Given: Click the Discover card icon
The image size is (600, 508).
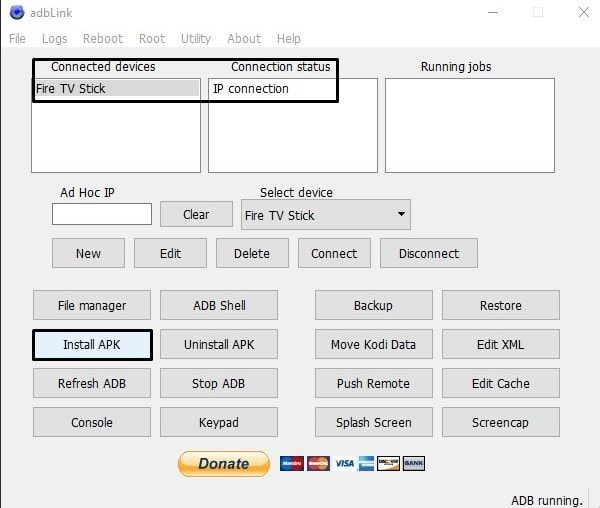Looking at the screenshot, I should 388,464.
